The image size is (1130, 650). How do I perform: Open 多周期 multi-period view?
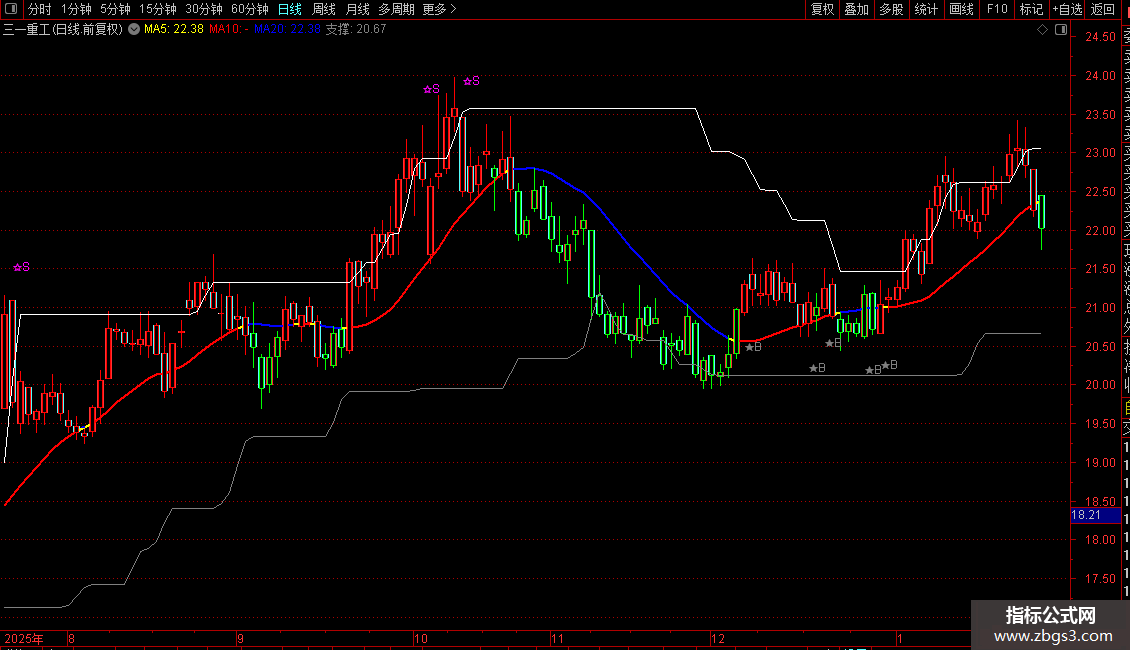click(396, 9)
